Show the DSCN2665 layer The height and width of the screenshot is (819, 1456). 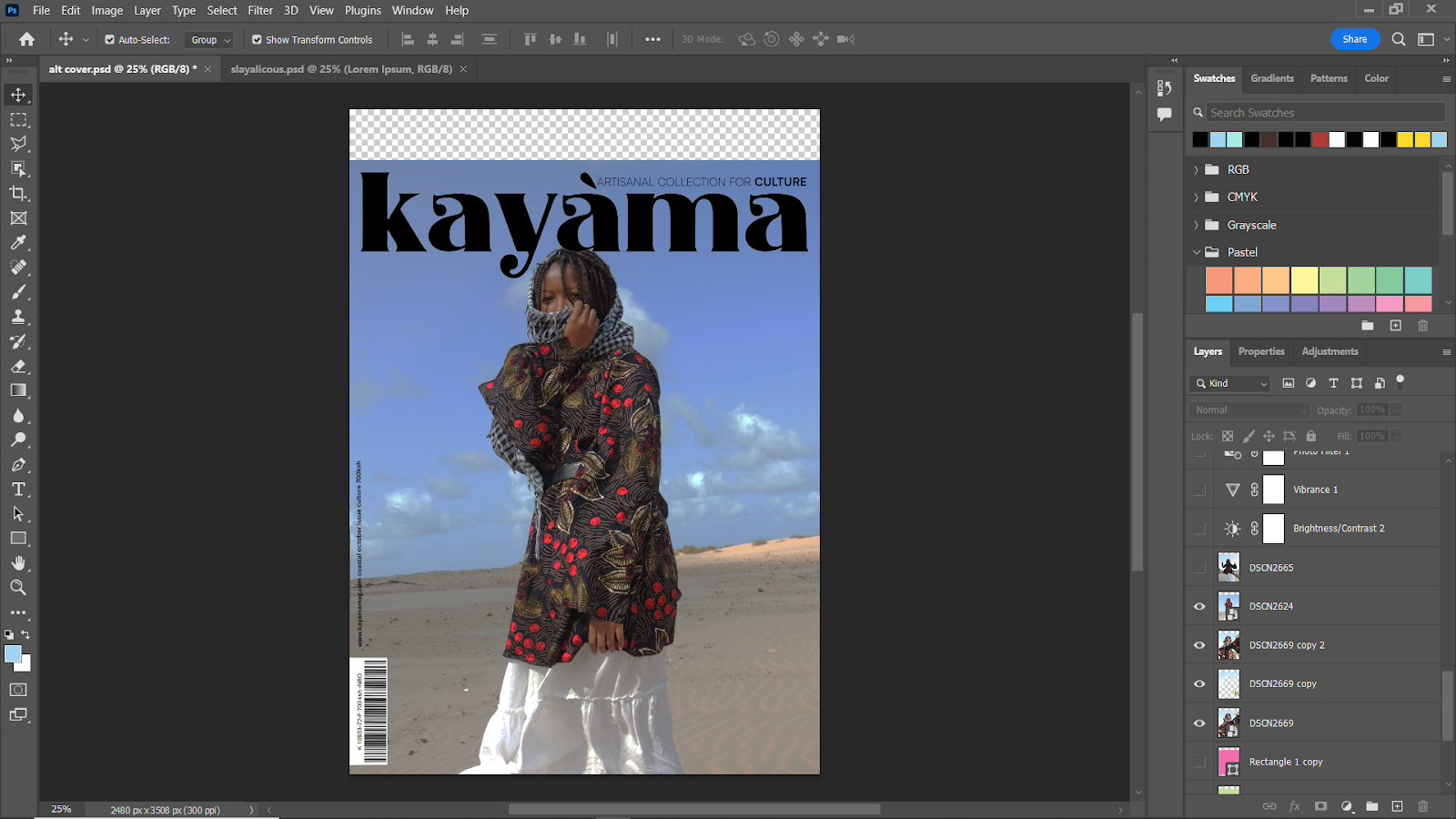pos(1199,567)
